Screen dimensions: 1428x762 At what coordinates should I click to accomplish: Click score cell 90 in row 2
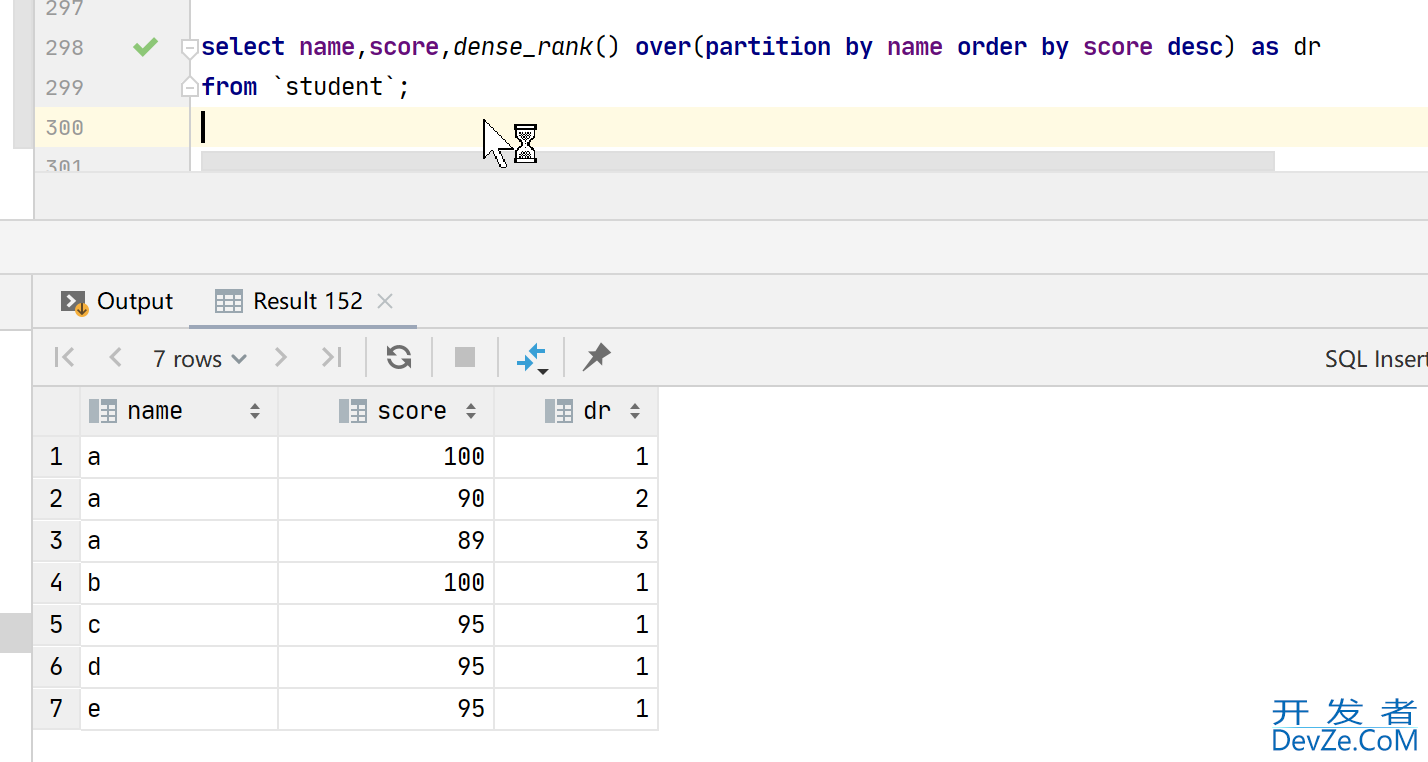point(386,499)
